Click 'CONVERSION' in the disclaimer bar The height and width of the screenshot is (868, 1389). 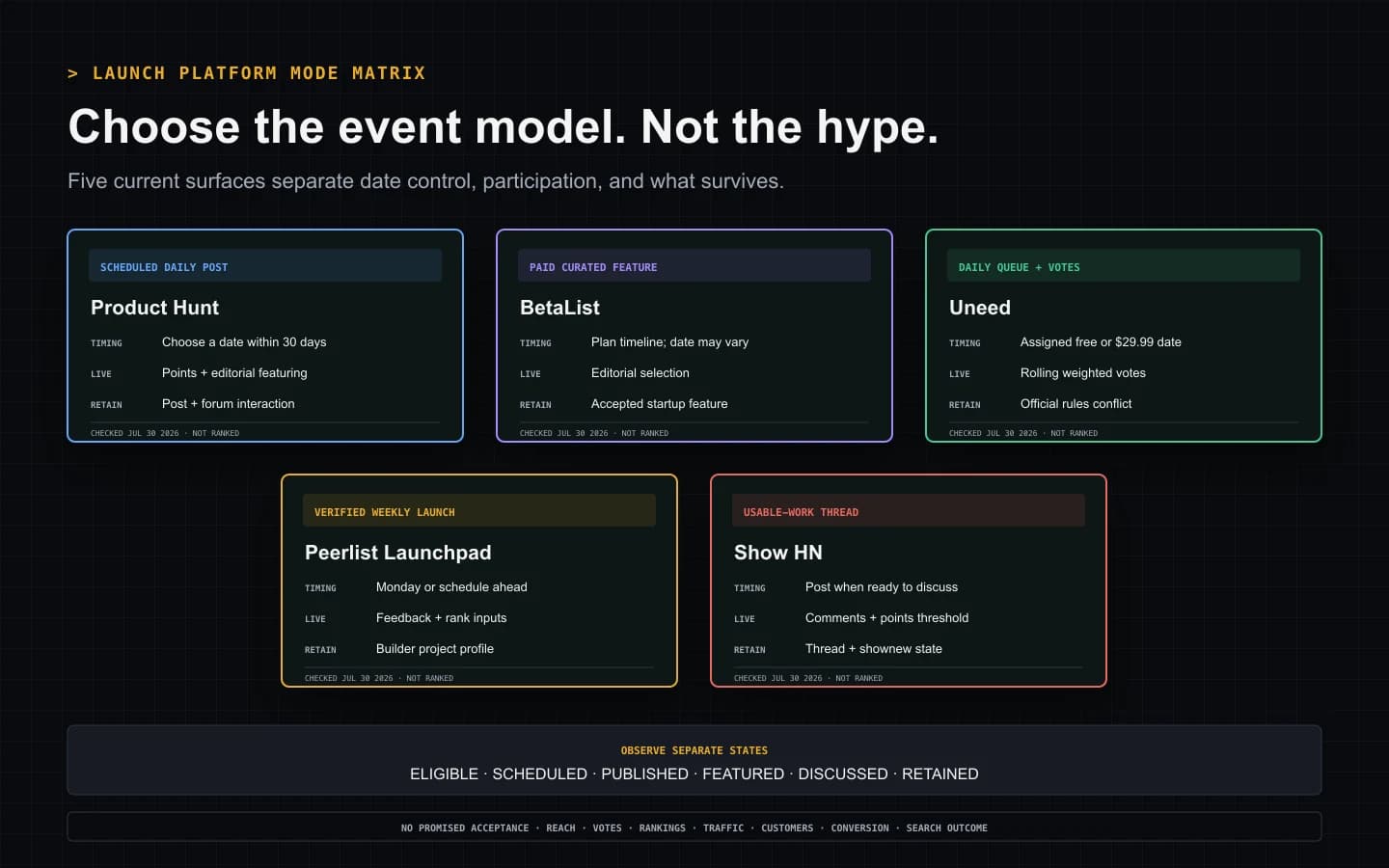(859, 828)
